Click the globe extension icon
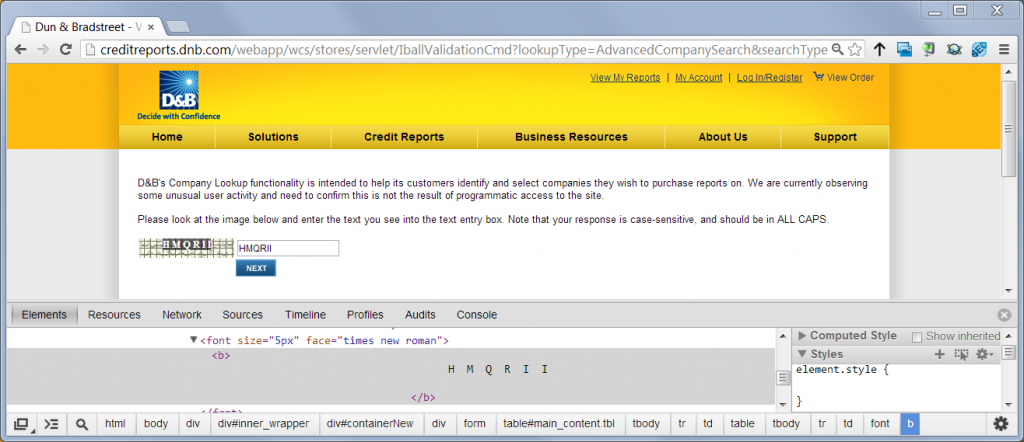Image resolution: width=1024 pixels, height=442 pixels. (953, 50)
